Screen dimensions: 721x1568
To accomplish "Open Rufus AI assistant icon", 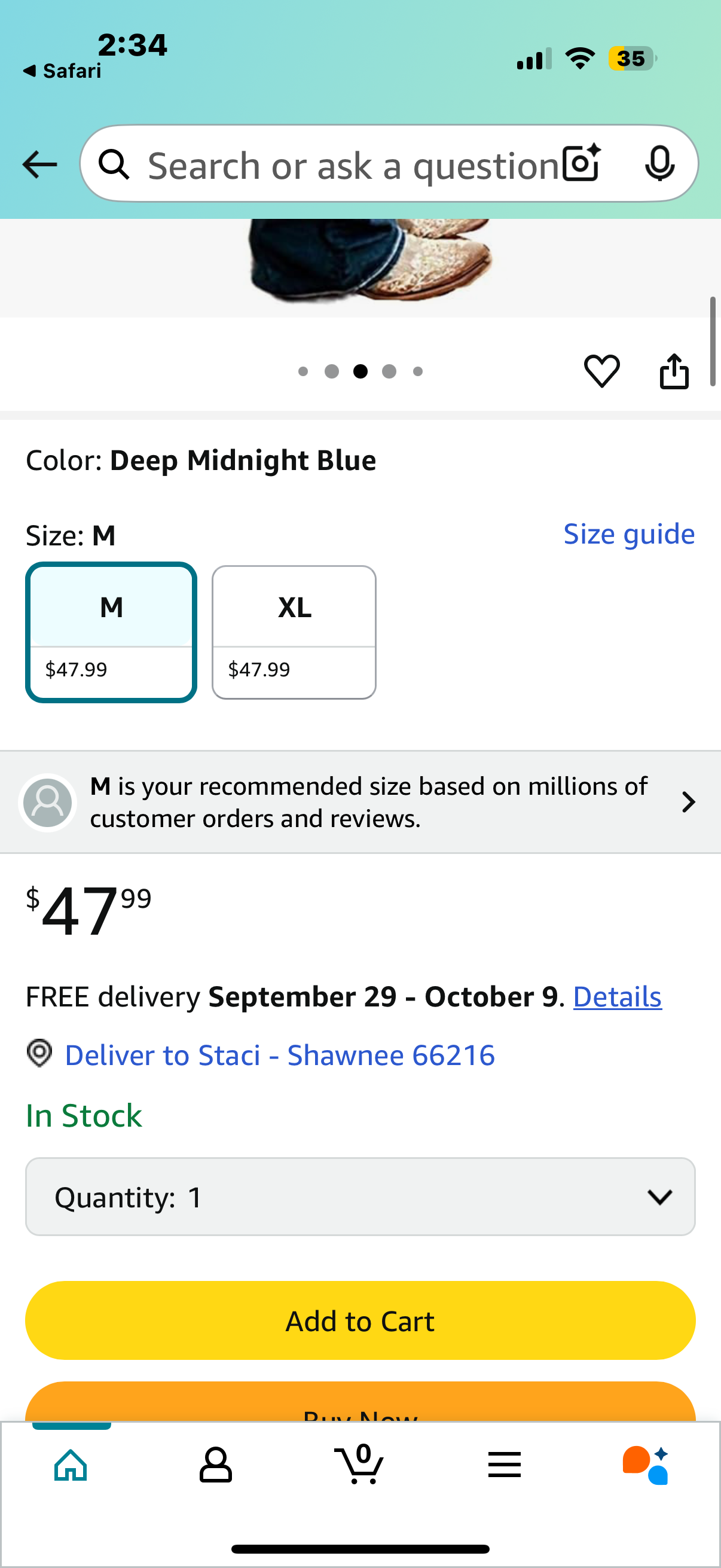I will pyautogui.click(x=646, y=1465).
